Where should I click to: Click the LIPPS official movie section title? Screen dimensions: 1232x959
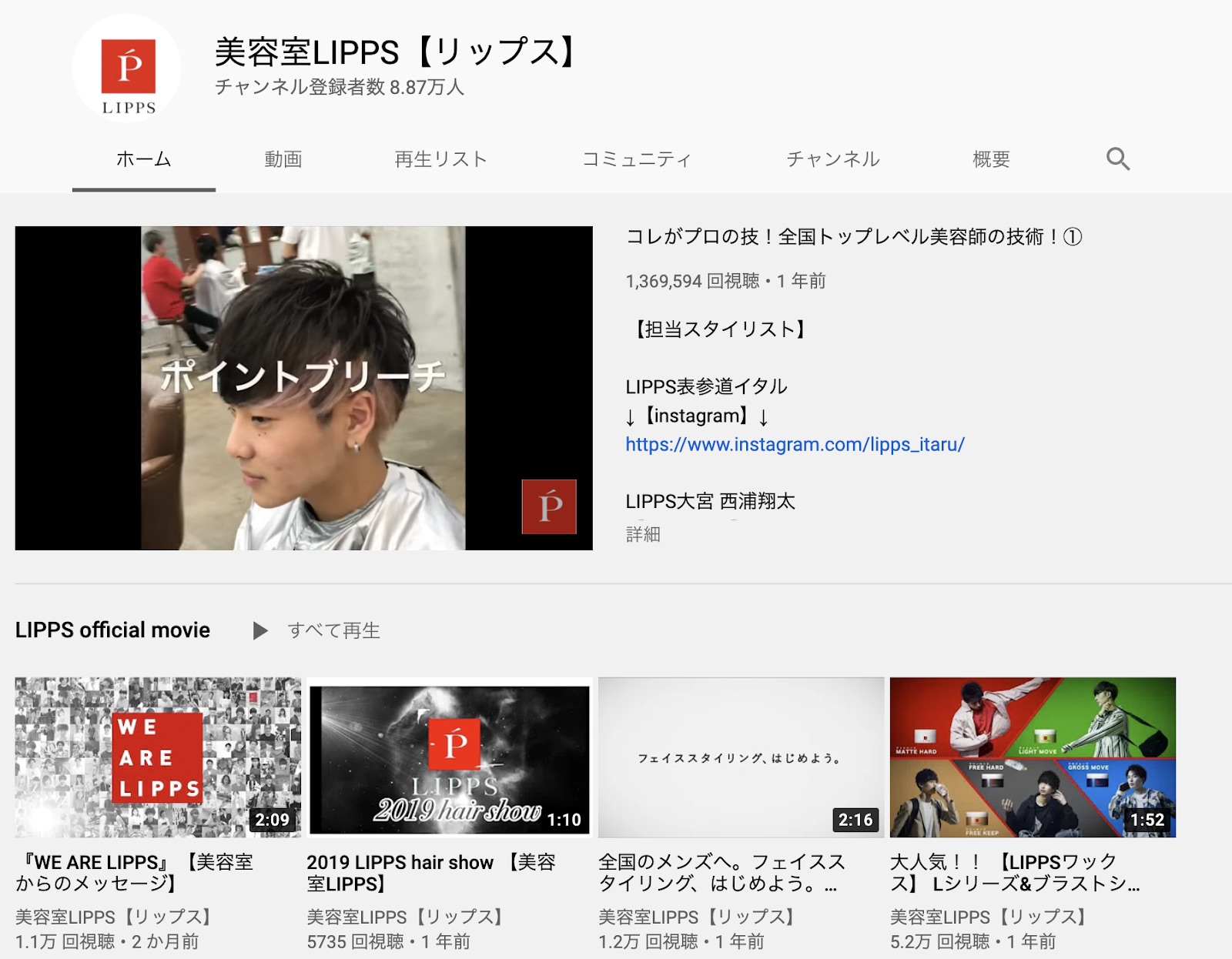tap(112, 630)
